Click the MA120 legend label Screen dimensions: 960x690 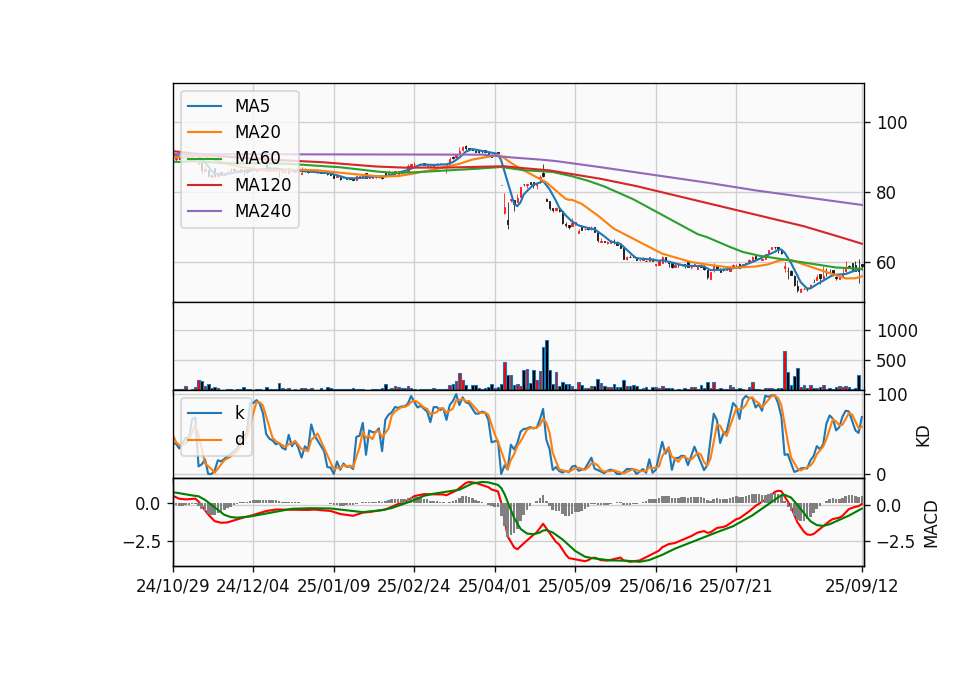(263, 184)
